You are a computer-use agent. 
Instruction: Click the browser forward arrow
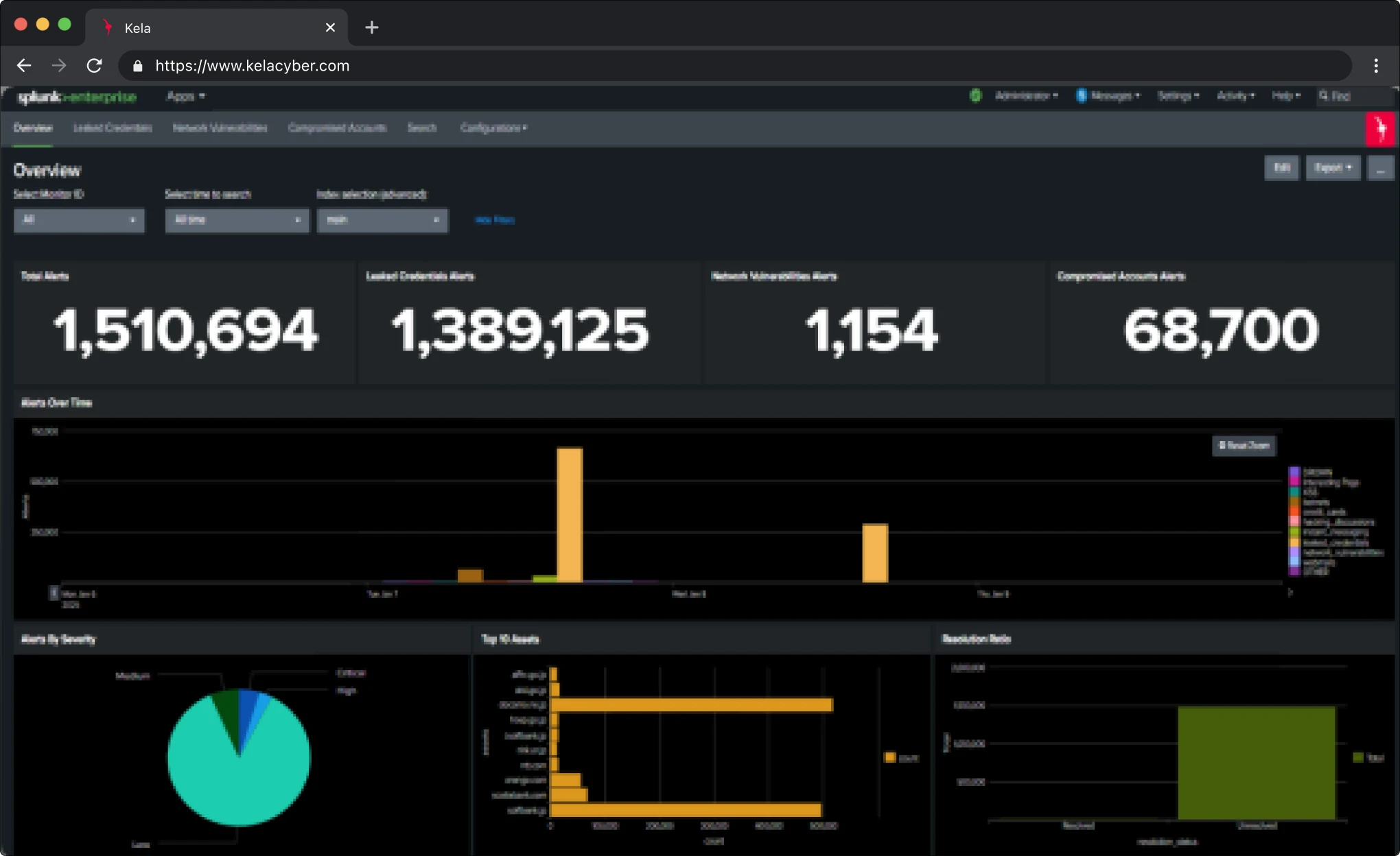click(x=60, y=66)
